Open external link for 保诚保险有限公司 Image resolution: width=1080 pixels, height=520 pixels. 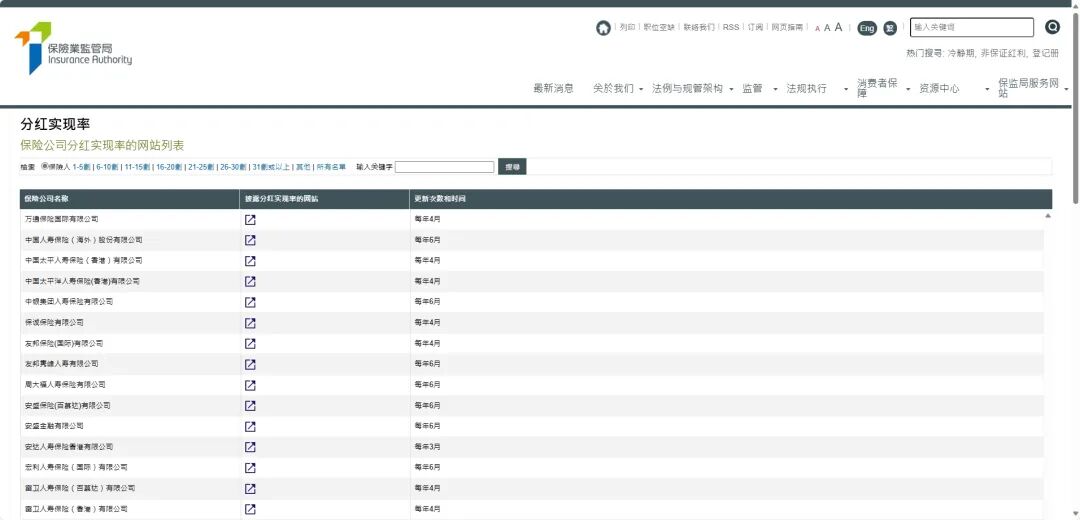pos(250,323)
